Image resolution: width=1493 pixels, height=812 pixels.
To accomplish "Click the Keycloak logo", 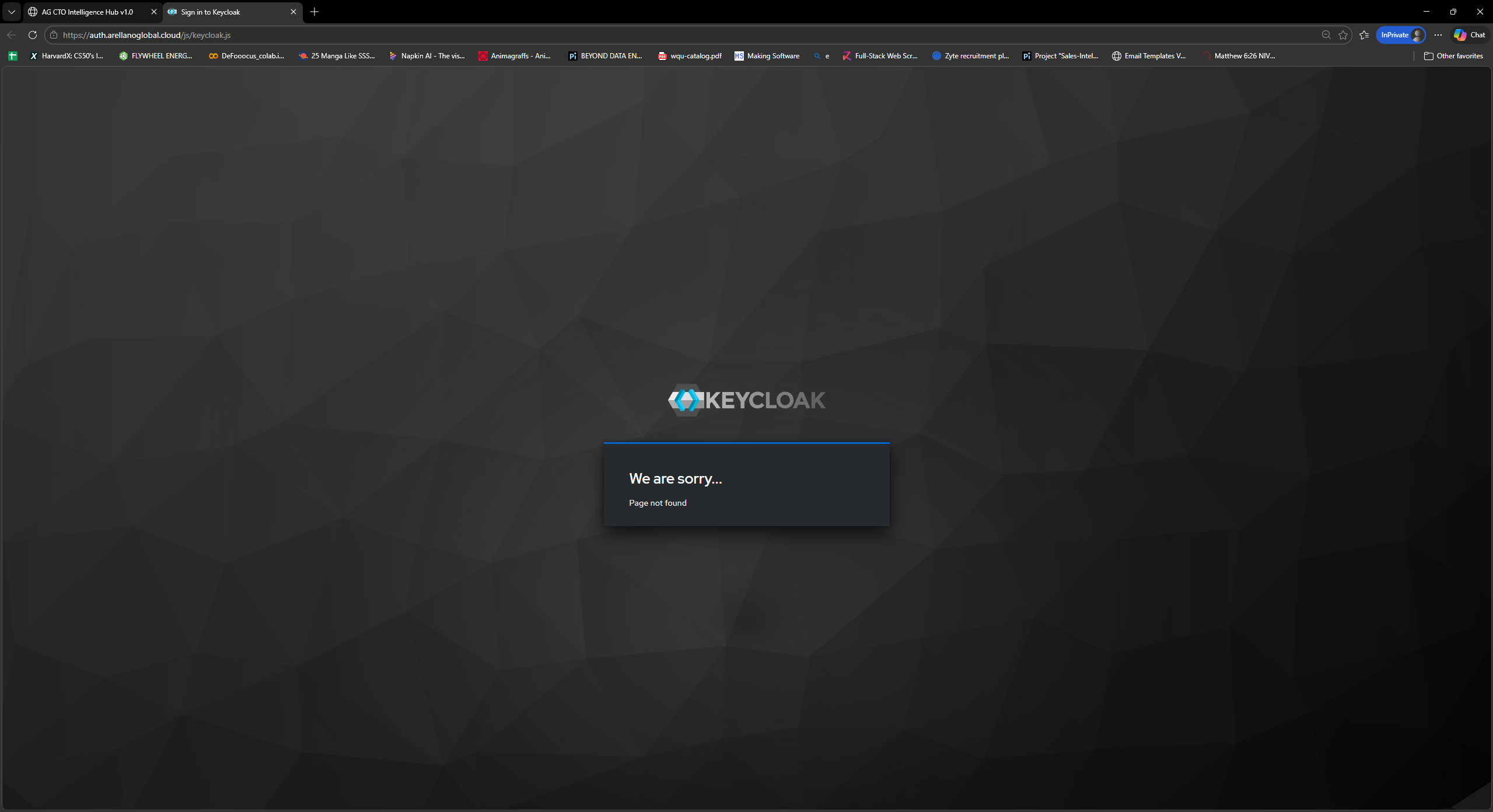I will pos(747,400).
